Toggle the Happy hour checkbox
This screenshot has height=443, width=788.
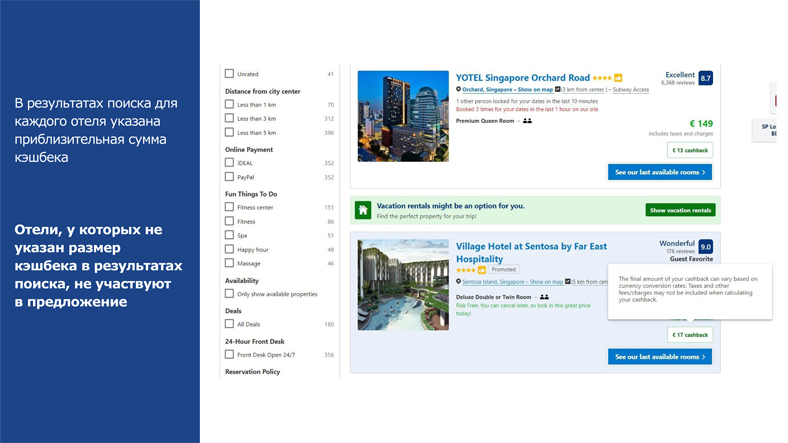pos(229,249)
